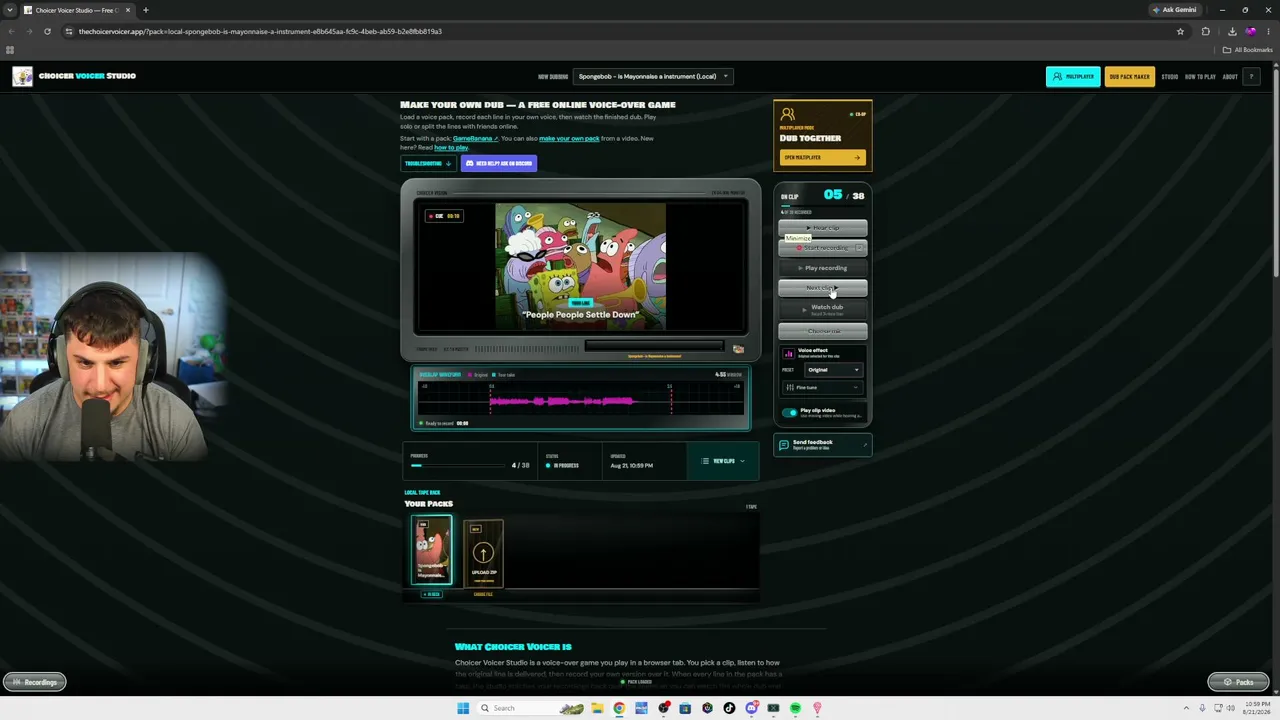
Task: Click Open Multiplayer button
Action: [x=822, y=157]
